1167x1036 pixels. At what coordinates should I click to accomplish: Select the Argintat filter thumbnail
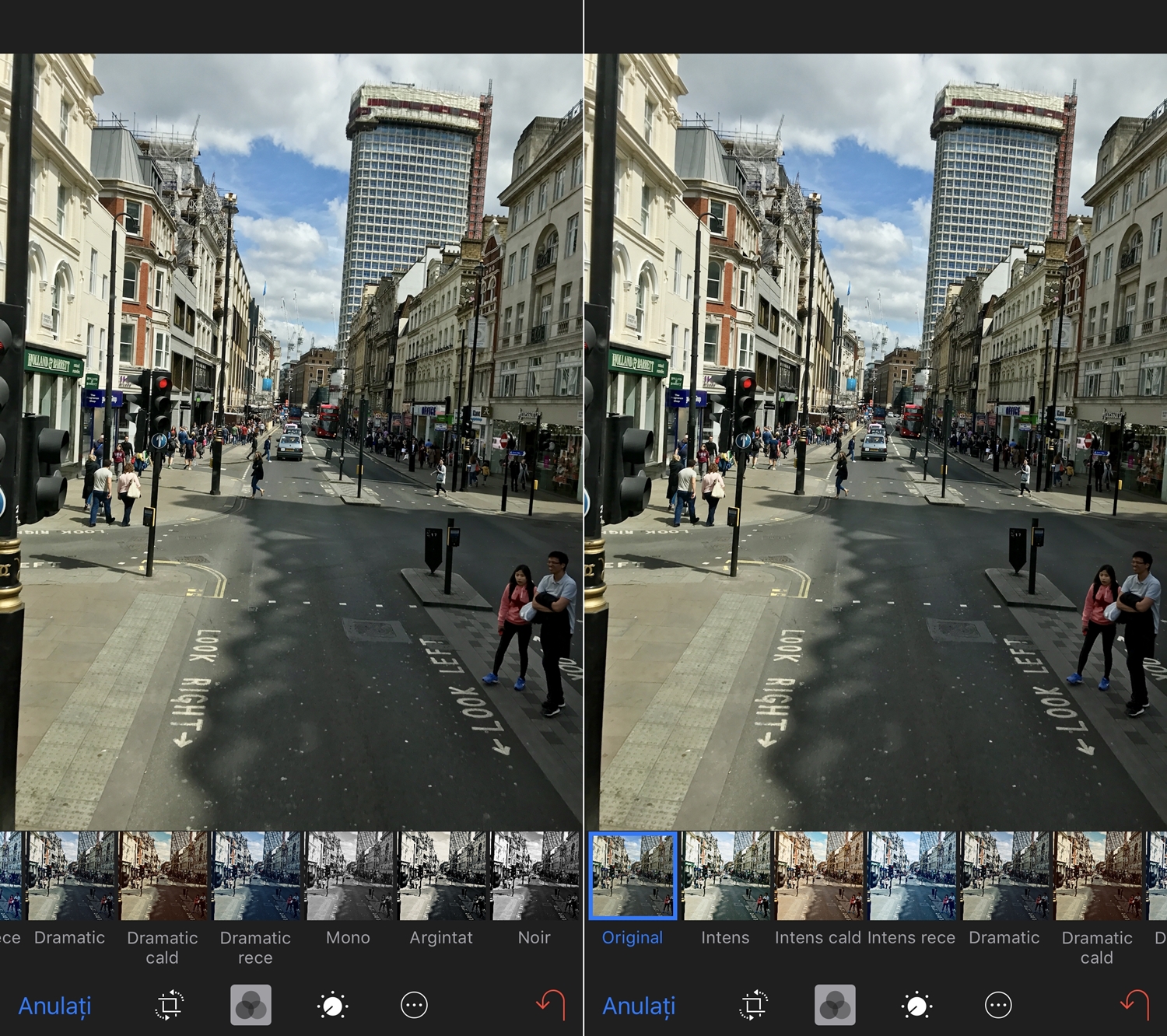(x=441, y=876)
